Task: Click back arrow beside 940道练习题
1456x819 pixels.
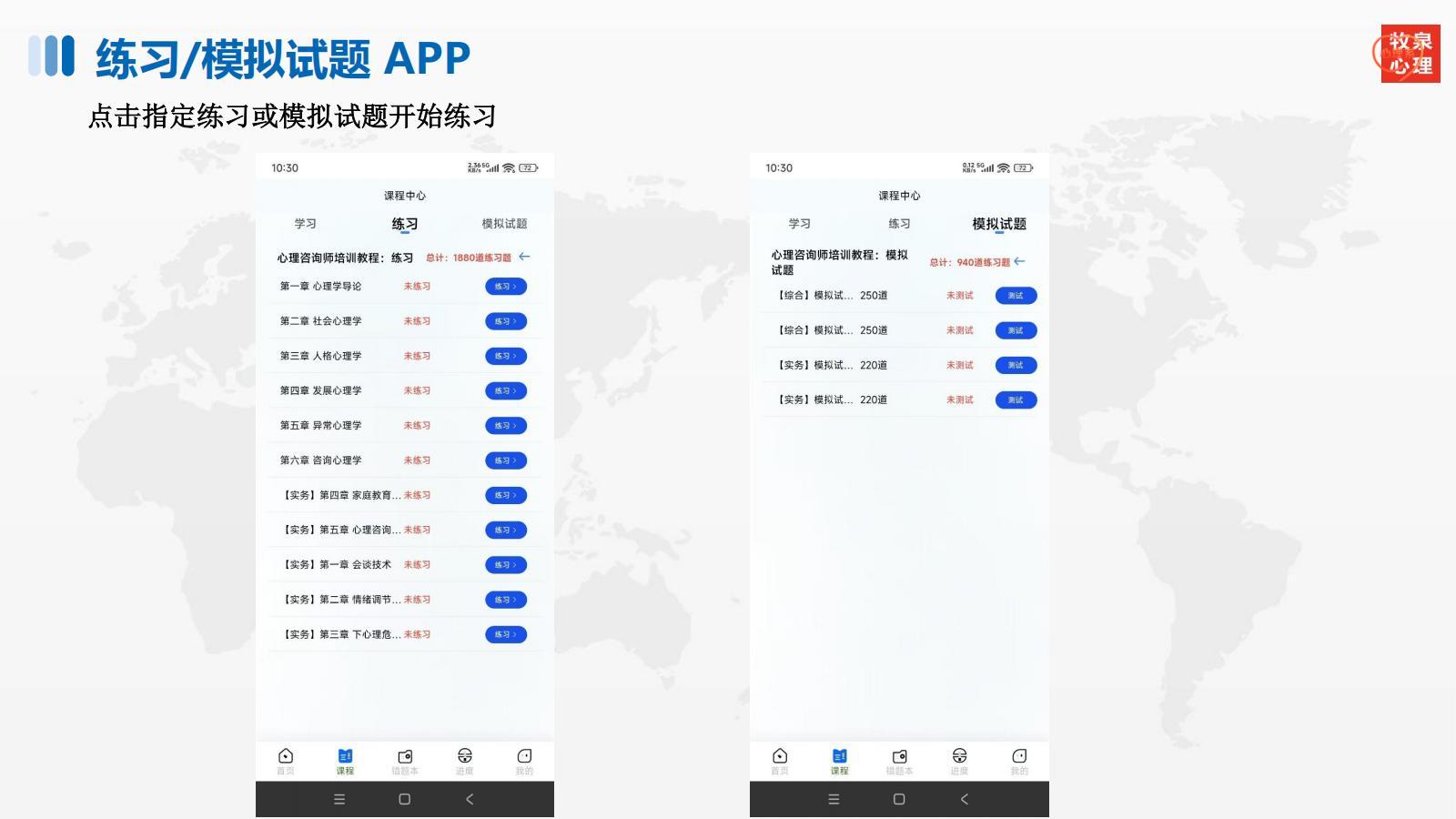Action: 1019,261
